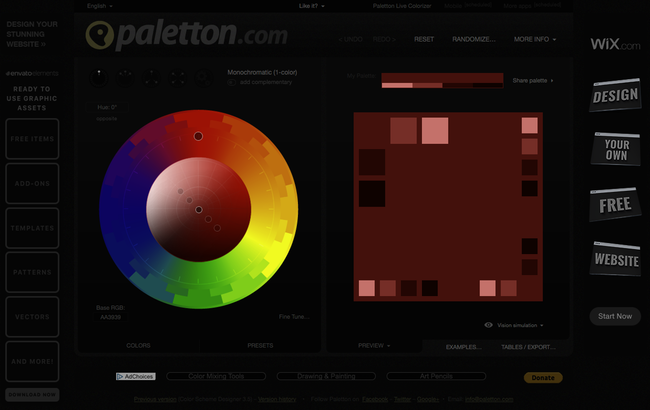Select the Triad scheme icon
650x410 pixels.
pyautogui.click(x=151, y=78)
